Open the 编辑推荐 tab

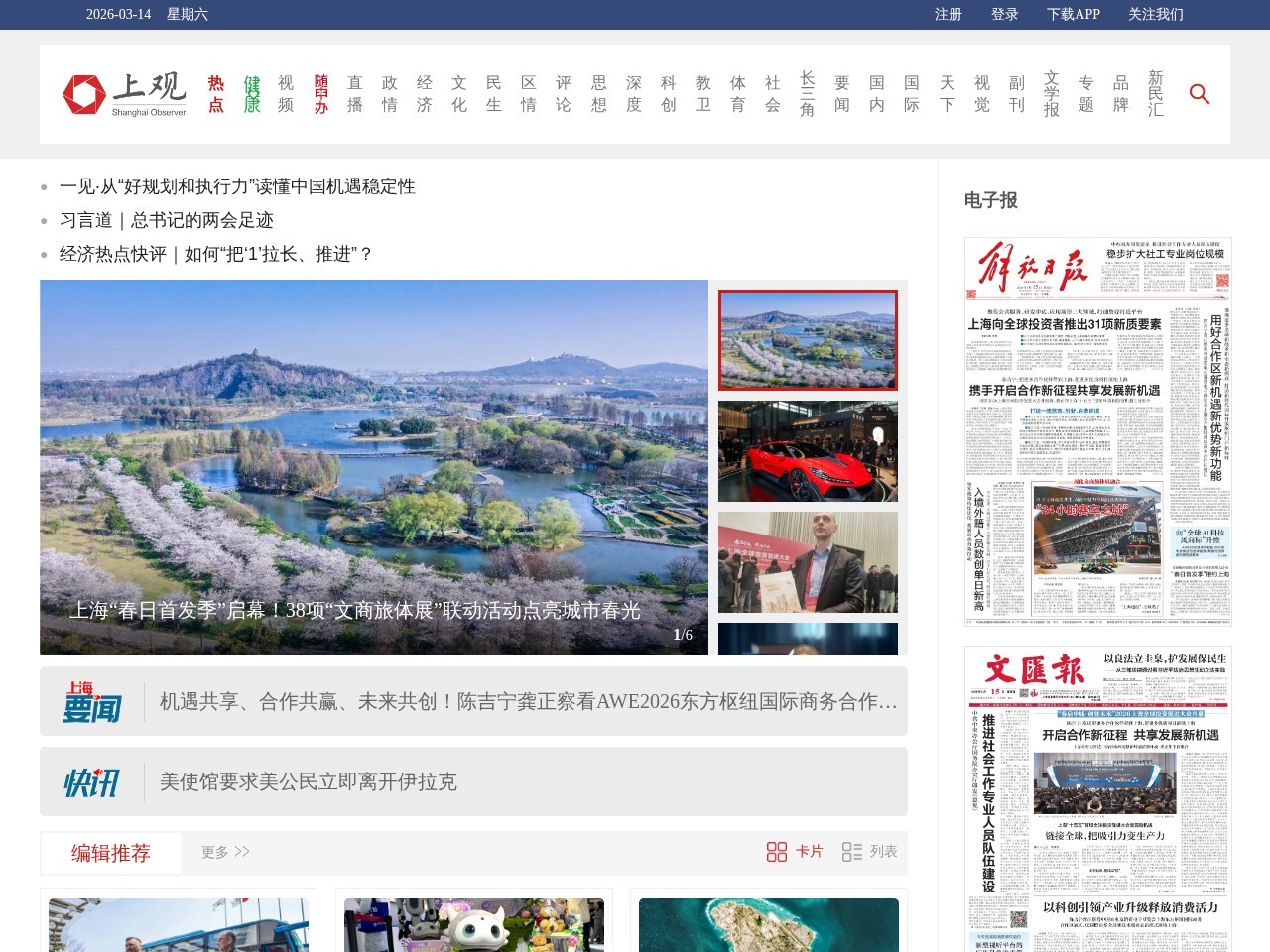pyautogui.click(x=109, y=851)
